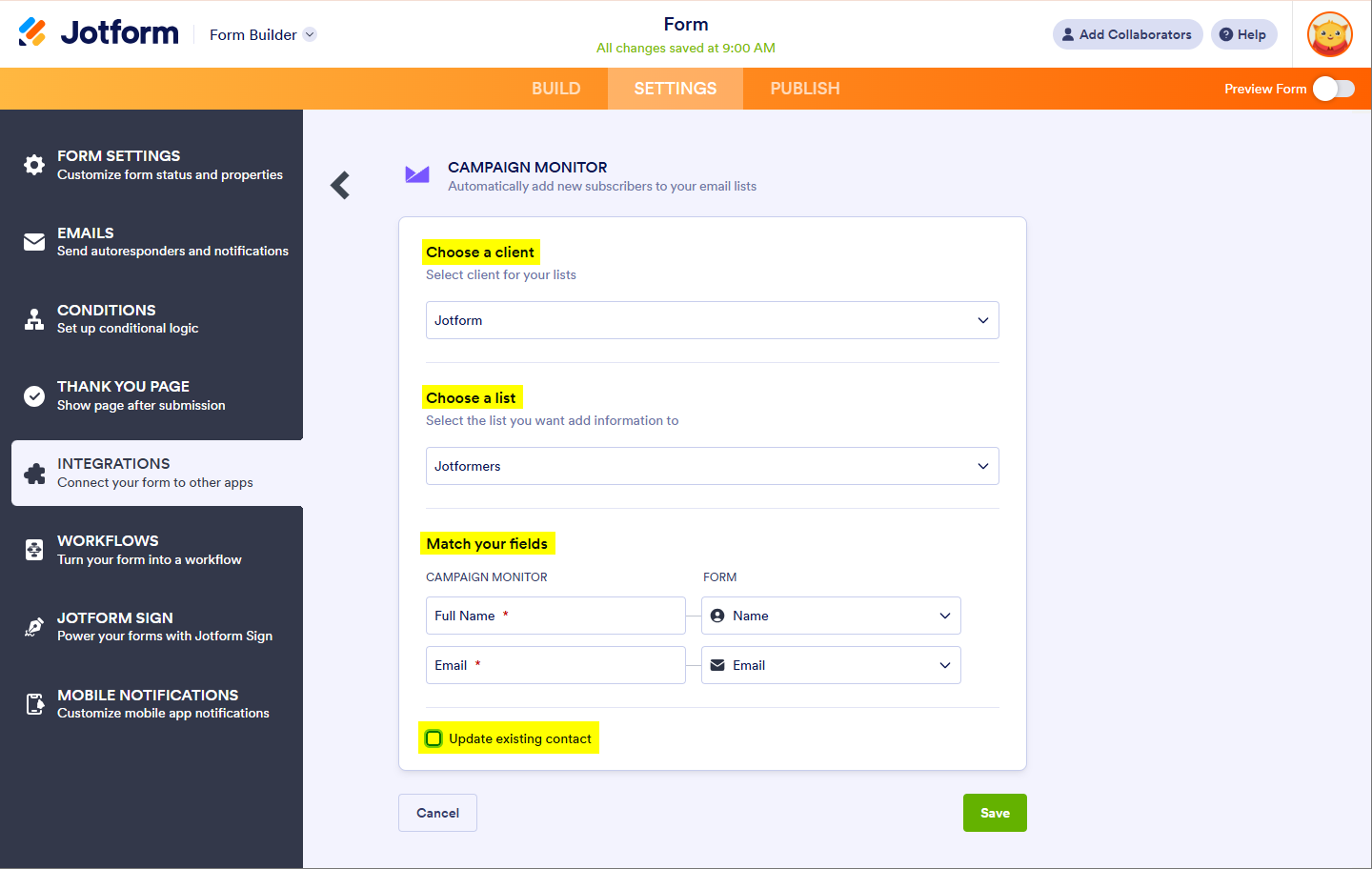Open Form Settings via gear icon
The image size is (1372, 869).
[34, 165]
